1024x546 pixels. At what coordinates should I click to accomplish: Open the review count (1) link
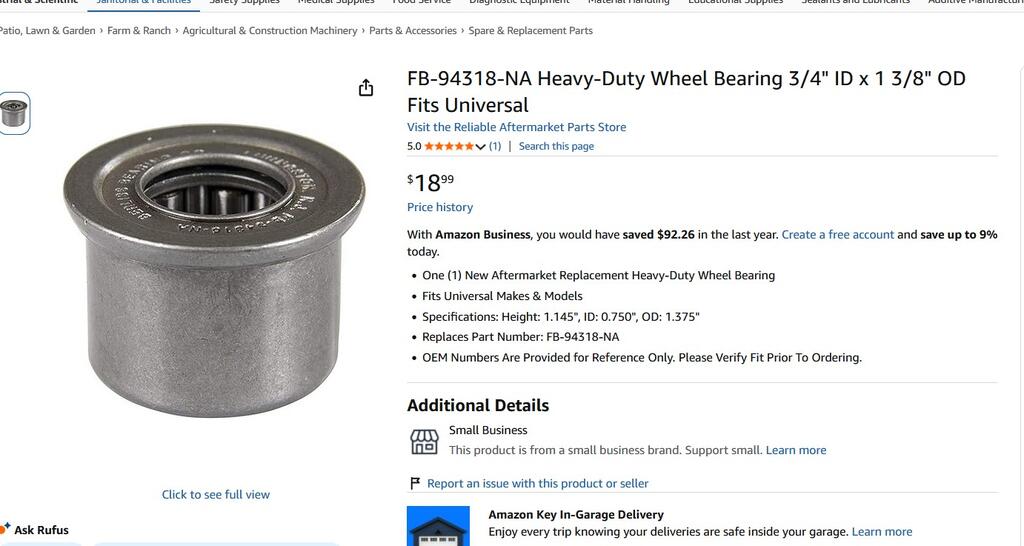[x=495, y=146]
